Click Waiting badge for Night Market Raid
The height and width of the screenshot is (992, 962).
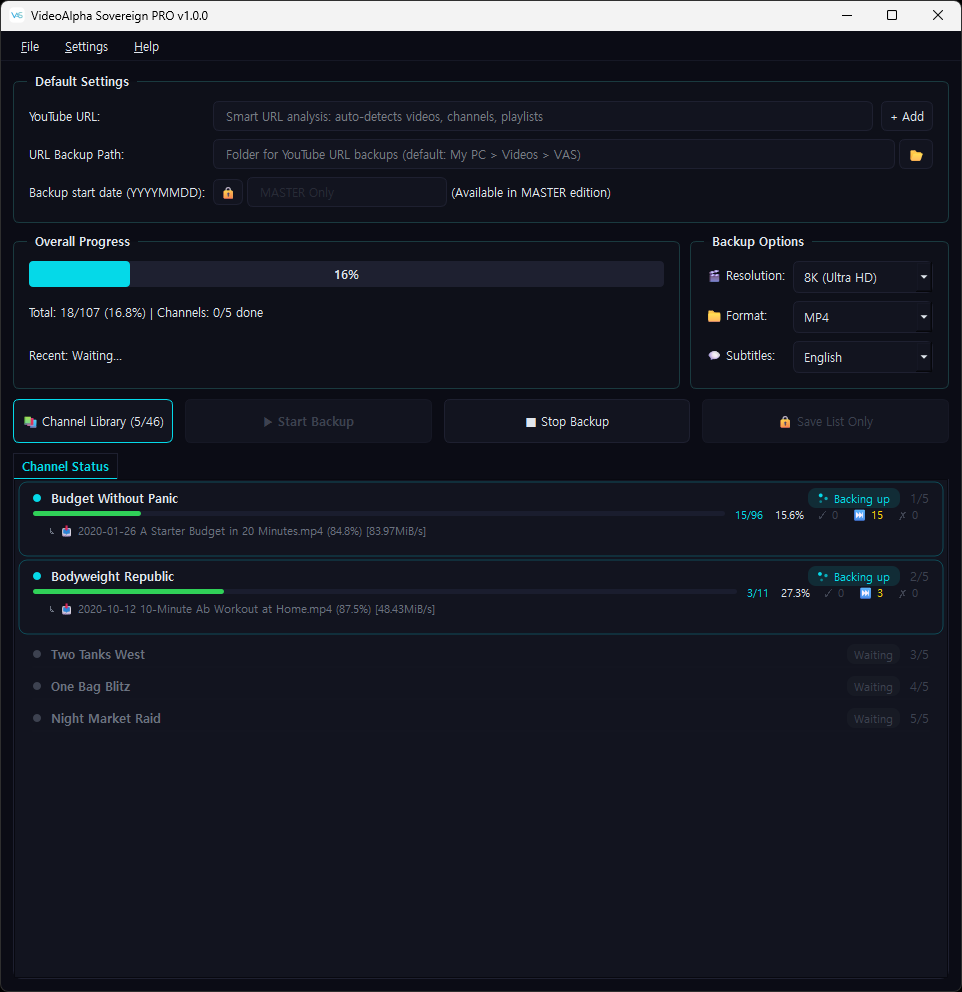coord(873,719)
